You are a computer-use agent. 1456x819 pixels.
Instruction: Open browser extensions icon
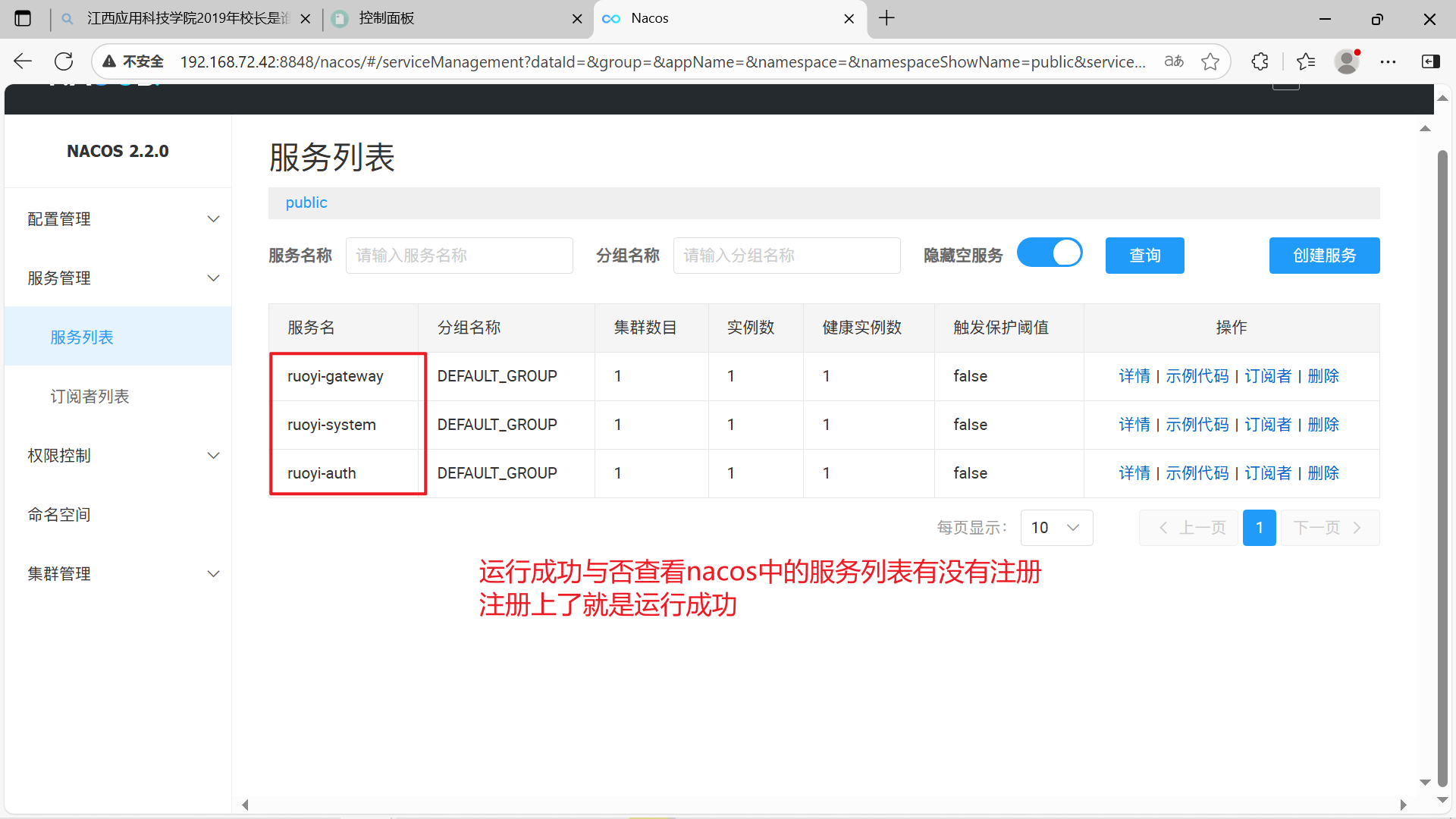(1260, 61)
